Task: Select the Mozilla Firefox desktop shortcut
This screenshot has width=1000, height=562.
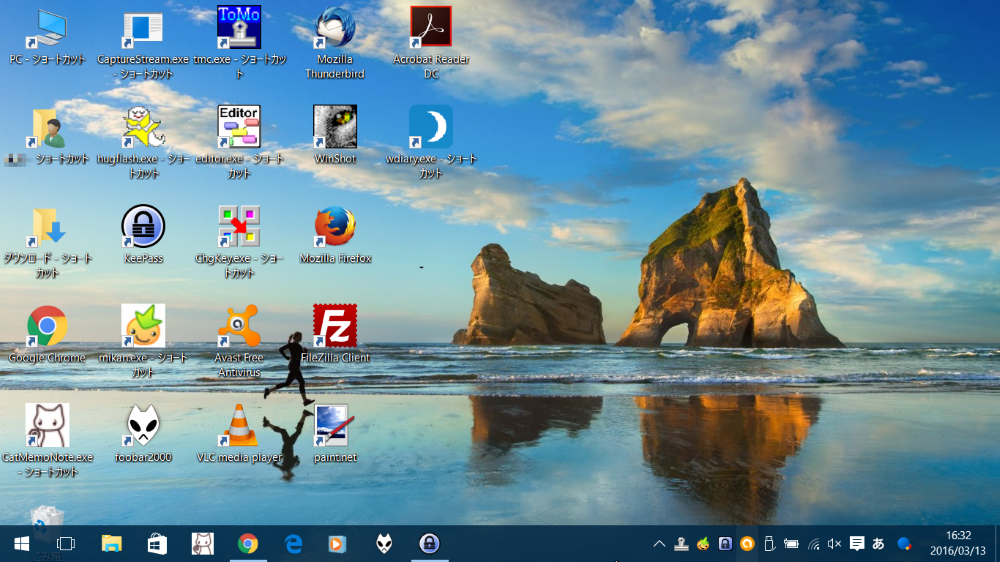Action: (x=335, y=227)
